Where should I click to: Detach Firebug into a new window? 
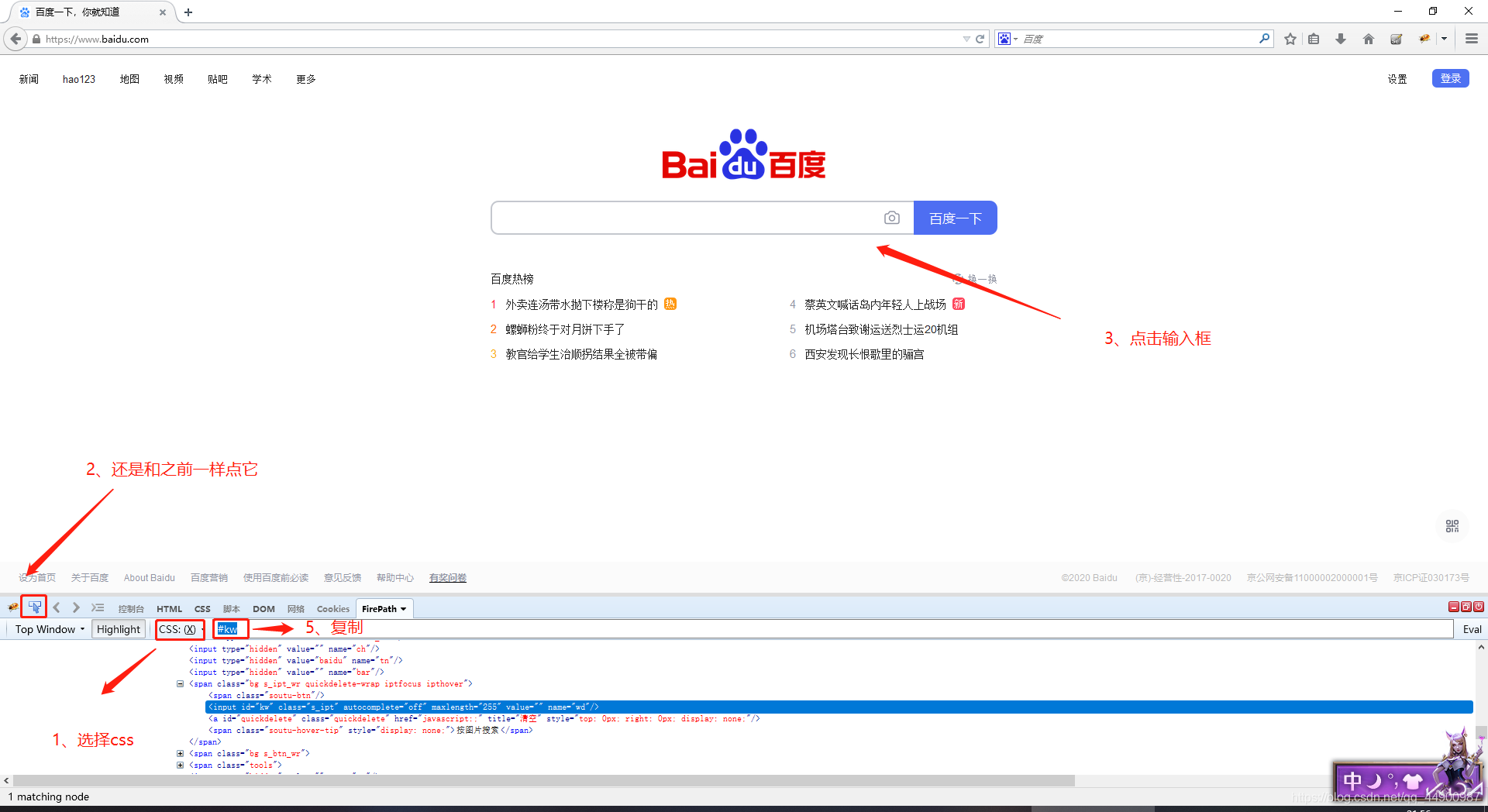tap(1466, 607)
